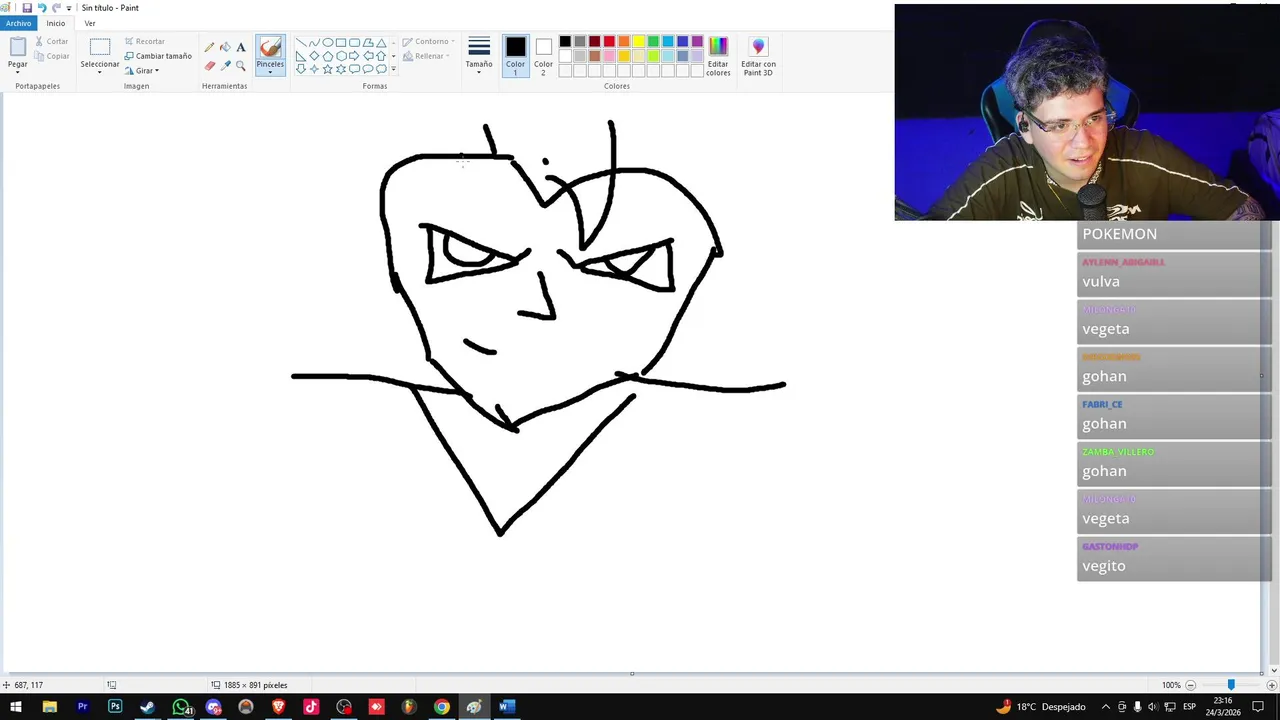This screenshot has width=1280, height=720.
Task: Select the Eraser tool
Action: click(x=209, y=66)
